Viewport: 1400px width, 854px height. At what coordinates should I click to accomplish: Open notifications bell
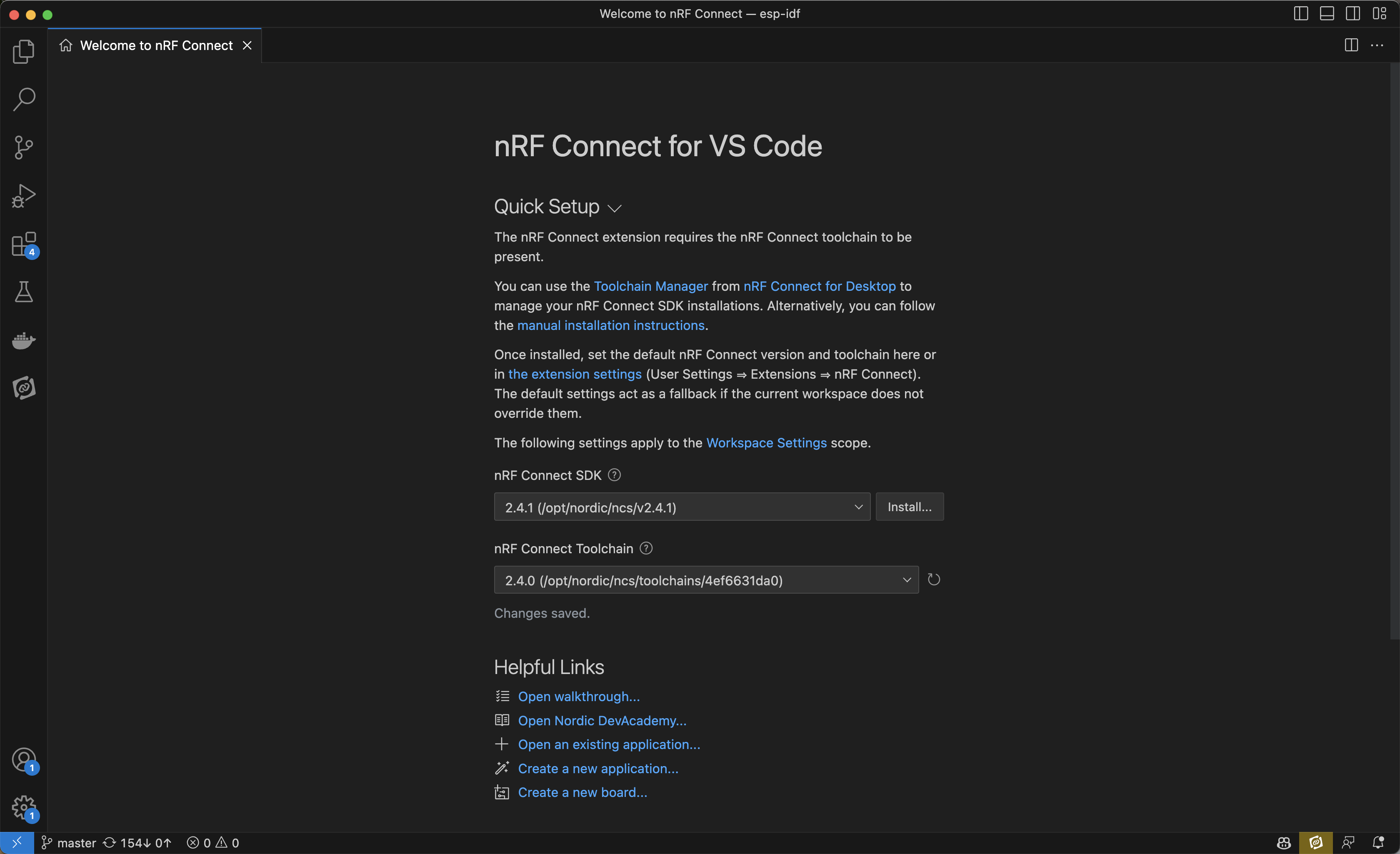[1378, 843]
